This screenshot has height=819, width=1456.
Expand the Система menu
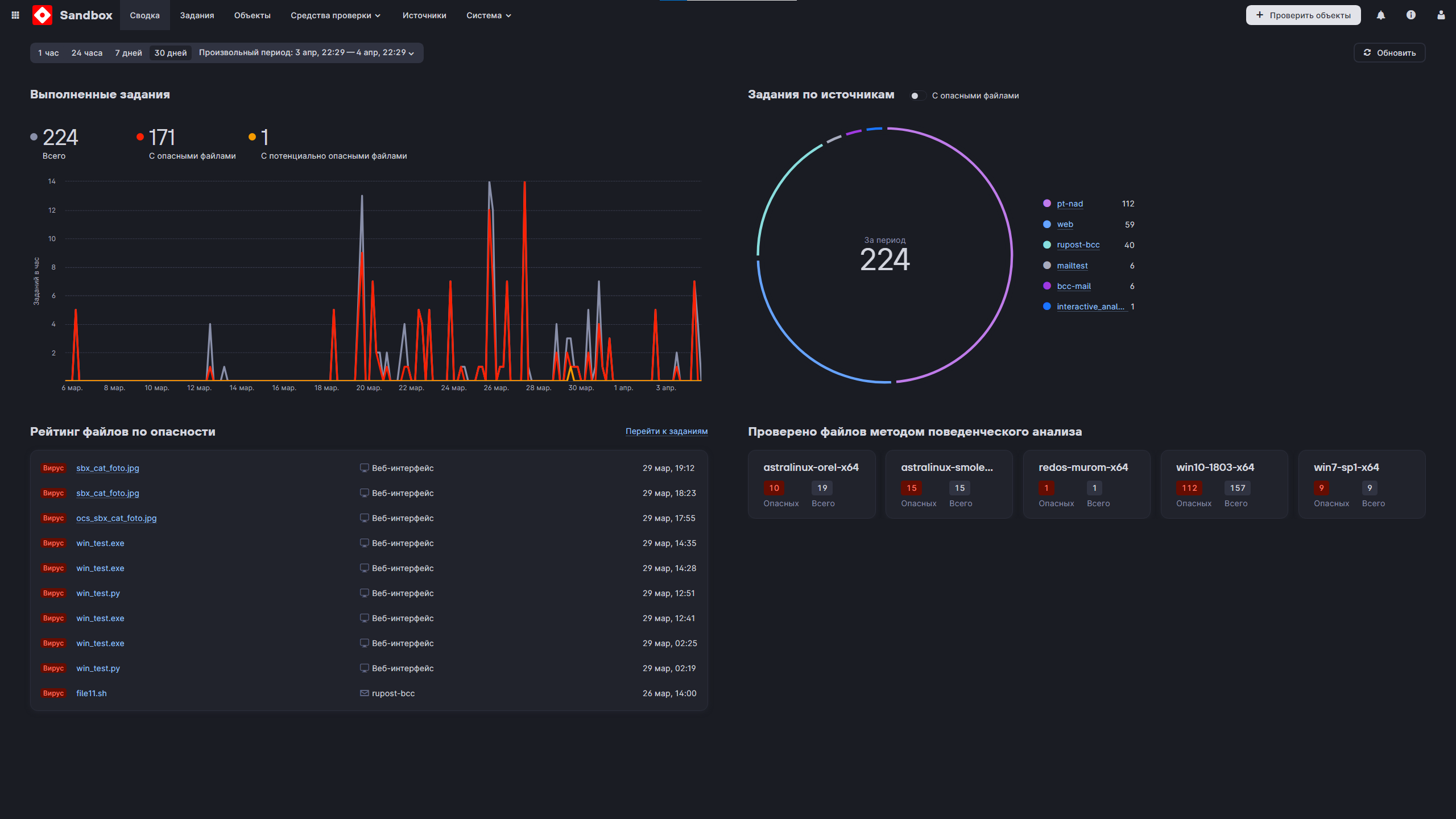pos(489,15)
